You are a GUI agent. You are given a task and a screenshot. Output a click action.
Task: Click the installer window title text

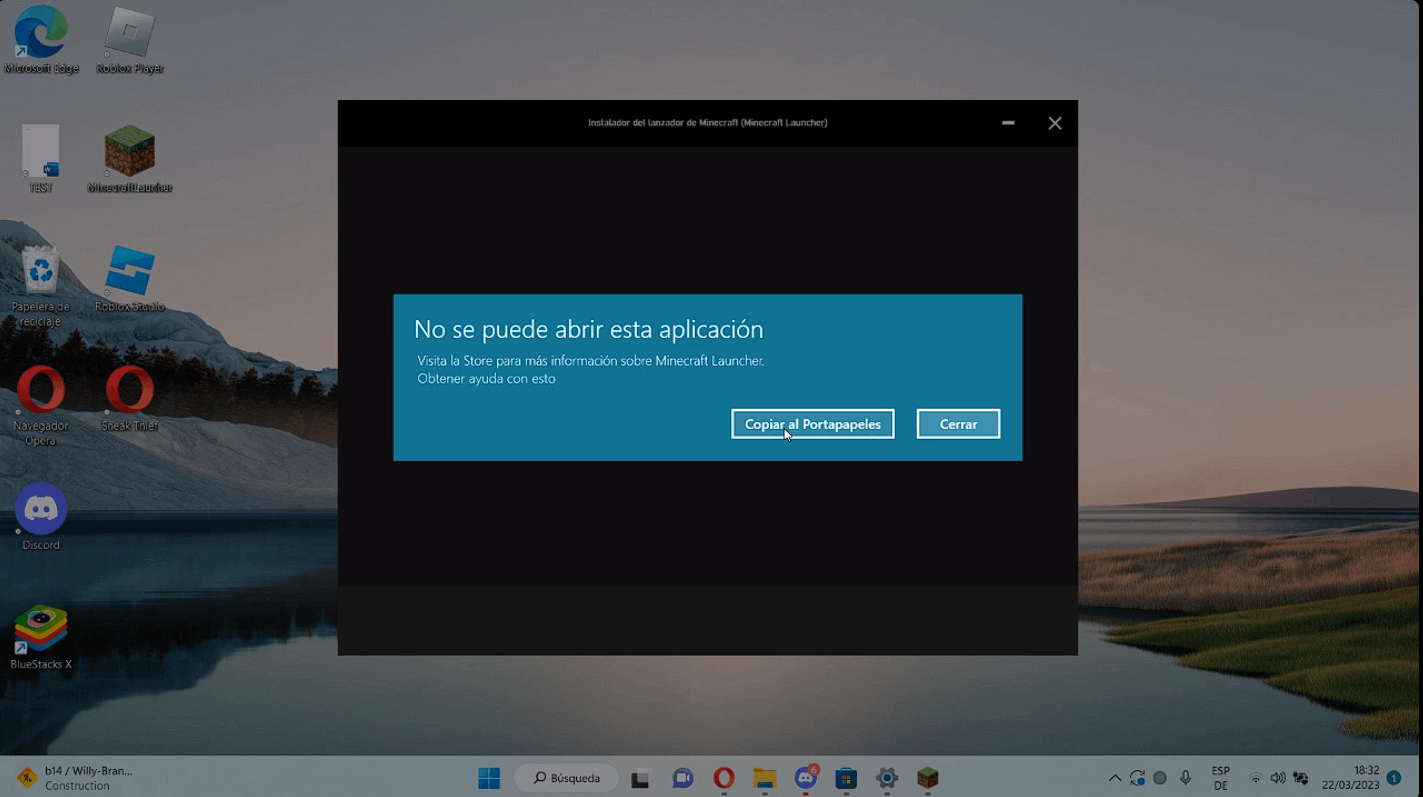click(x=707, y=123)
